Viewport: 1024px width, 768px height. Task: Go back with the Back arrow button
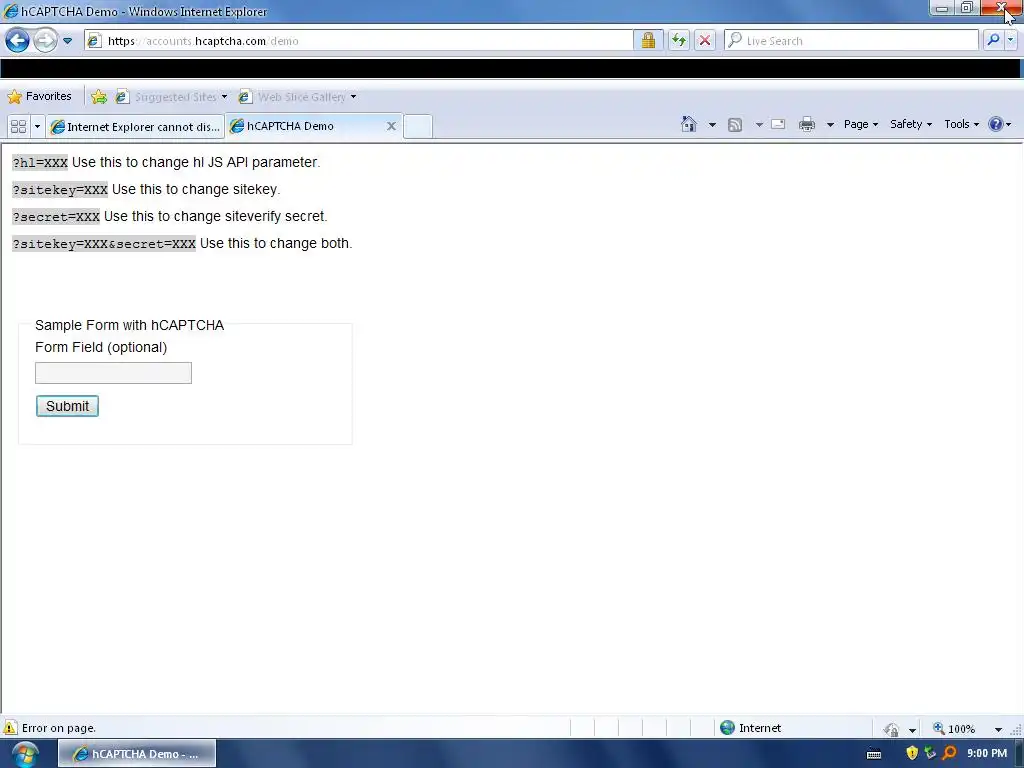click(x=18, y=40)
